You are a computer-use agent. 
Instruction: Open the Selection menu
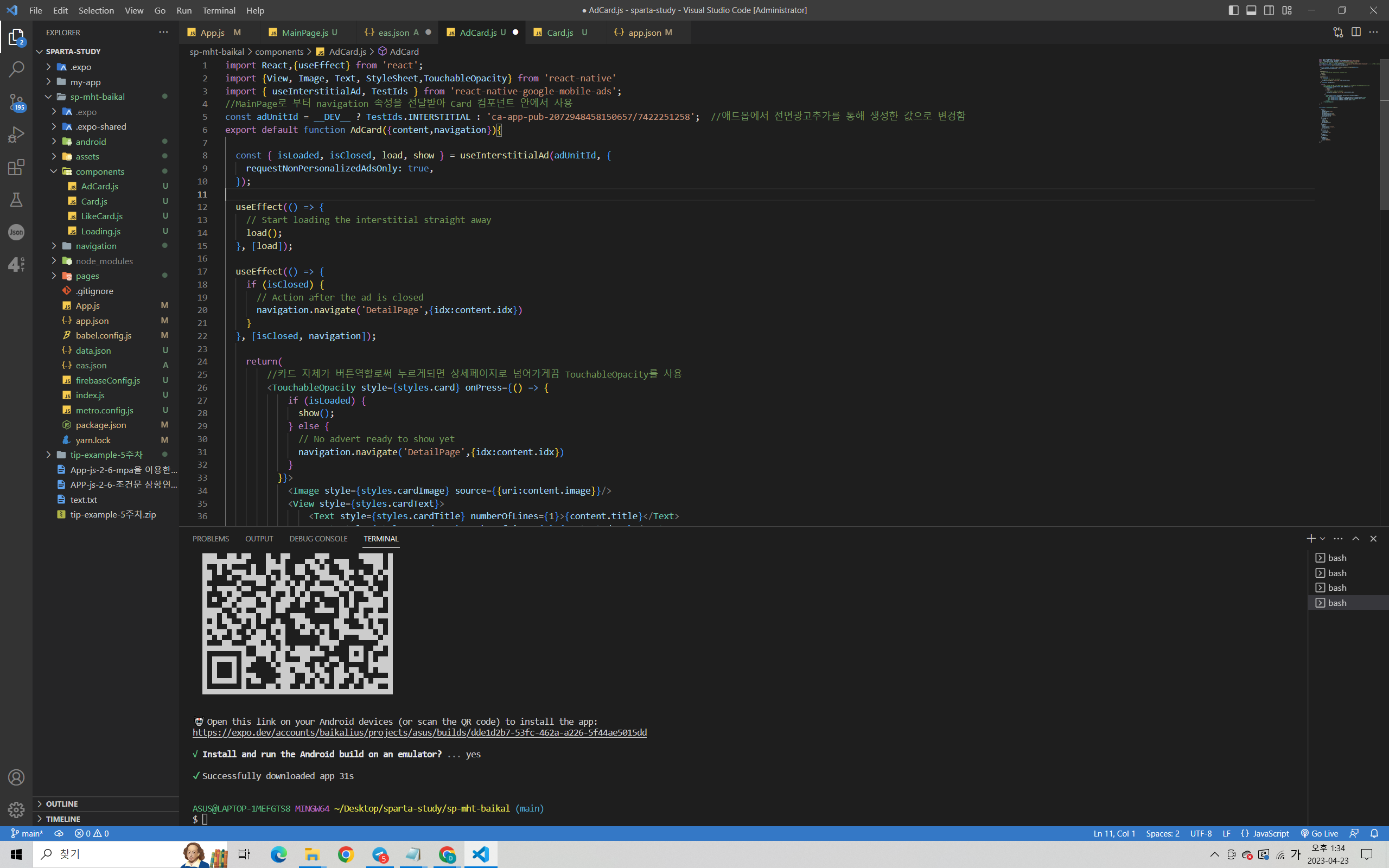(96, 10)
